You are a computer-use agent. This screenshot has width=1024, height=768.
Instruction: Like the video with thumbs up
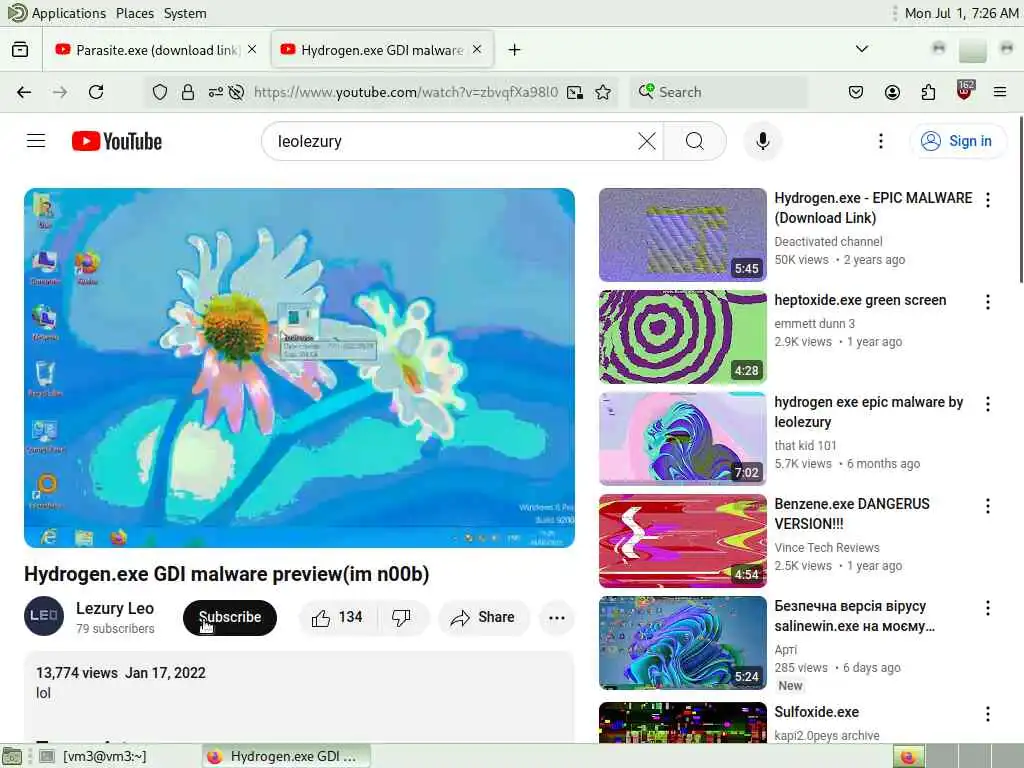click(x=337, y=617)
